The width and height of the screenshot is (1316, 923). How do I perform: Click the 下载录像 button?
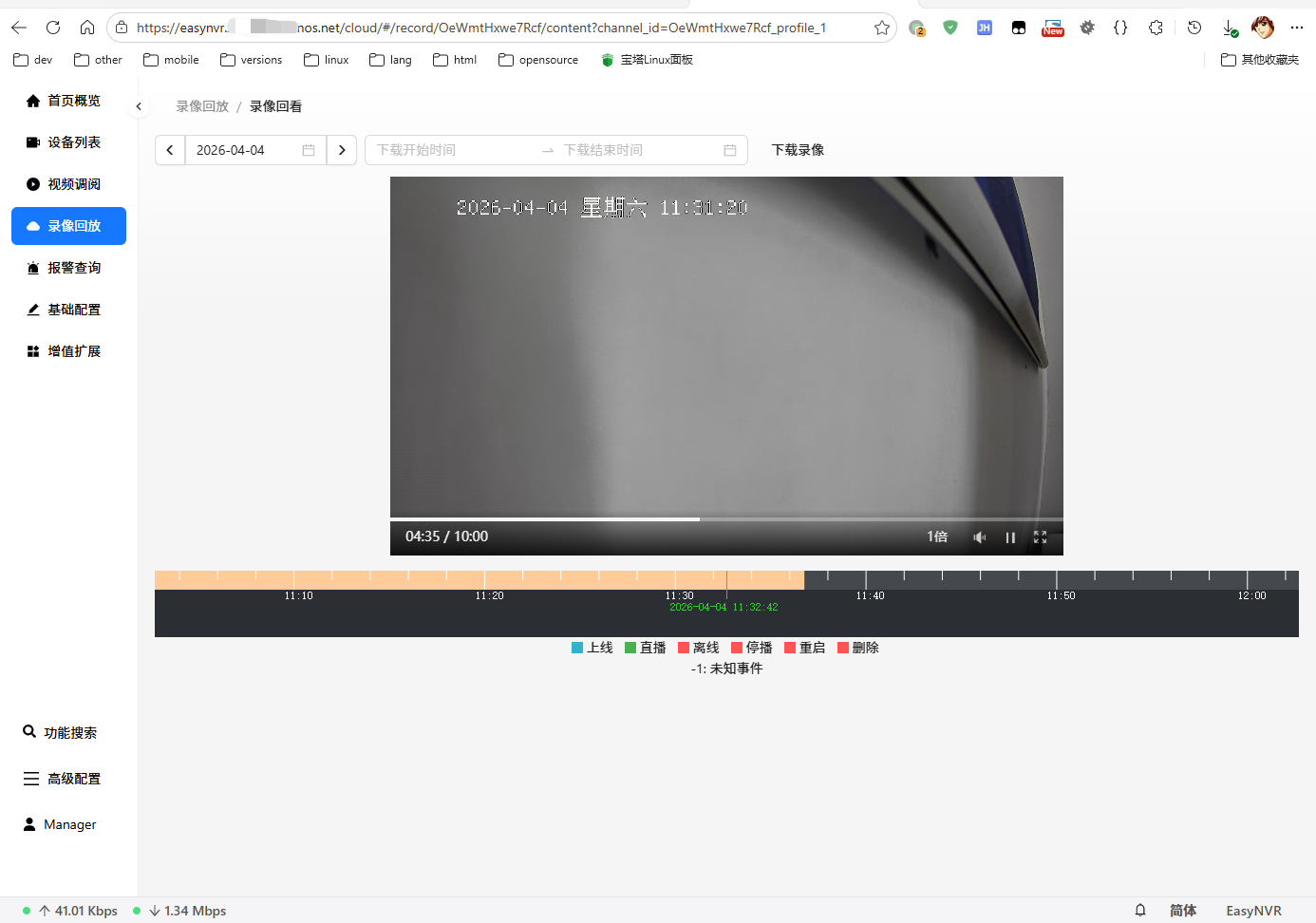coord(798,150)
